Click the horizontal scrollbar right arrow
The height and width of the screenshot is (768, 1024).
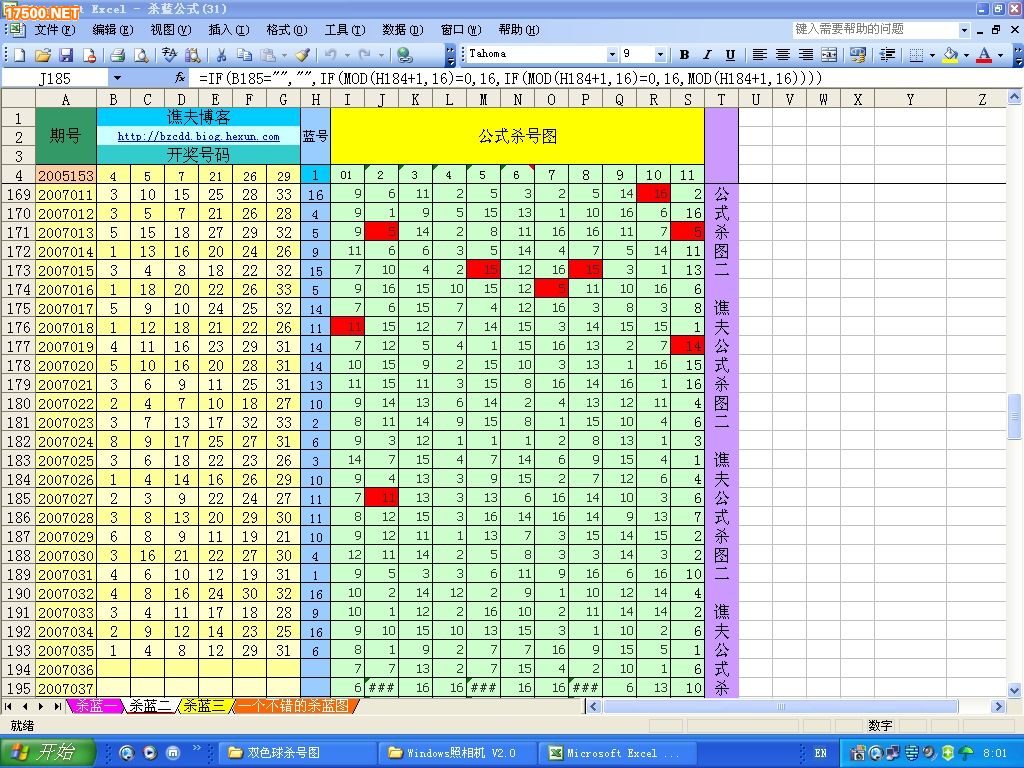pos(997,706)
